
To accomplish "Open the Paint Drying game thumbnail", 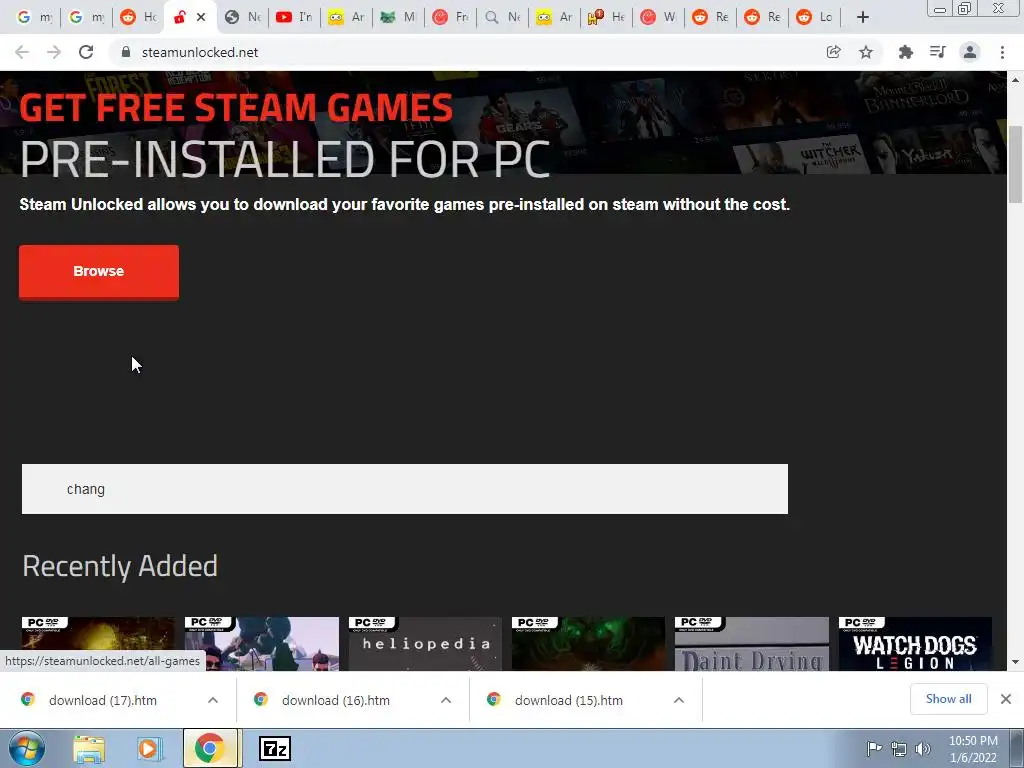I will tap(752, 644).
